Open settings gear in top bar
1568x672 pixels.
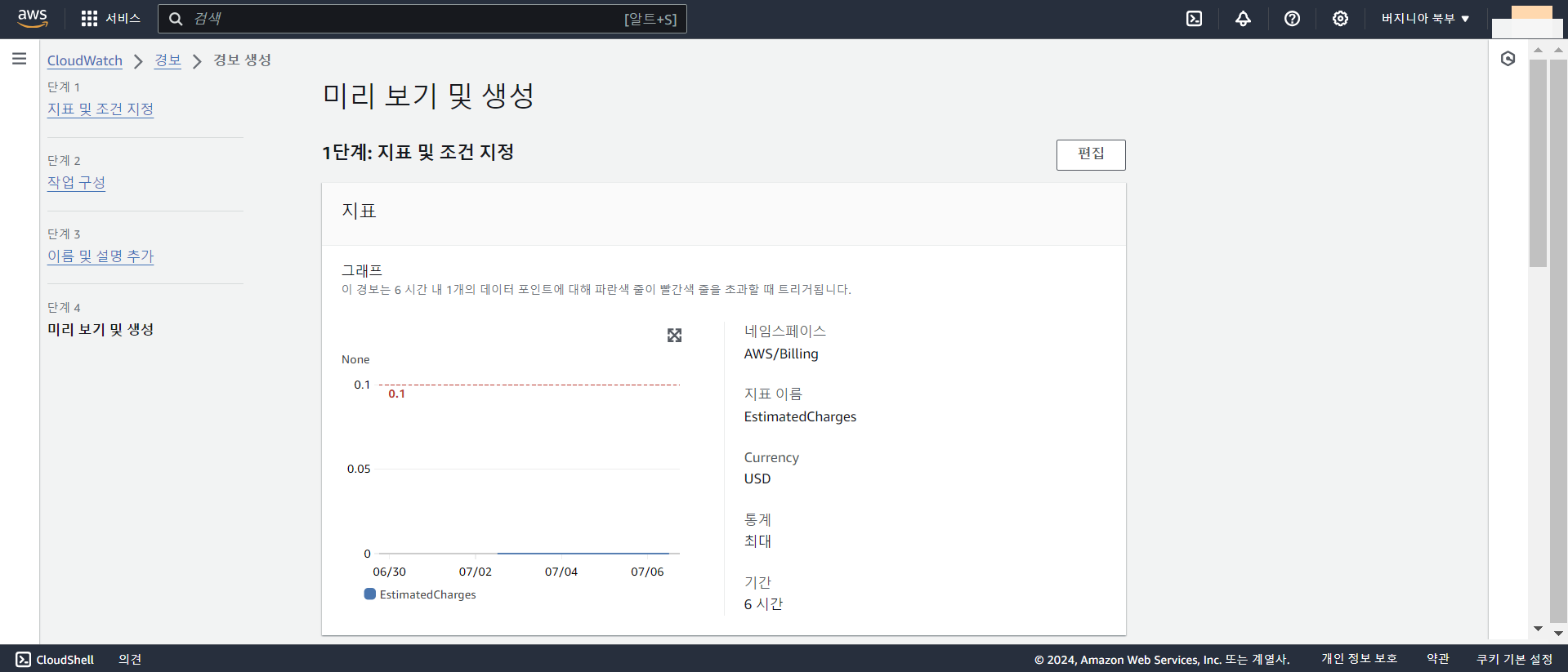tap(1340, 19)
